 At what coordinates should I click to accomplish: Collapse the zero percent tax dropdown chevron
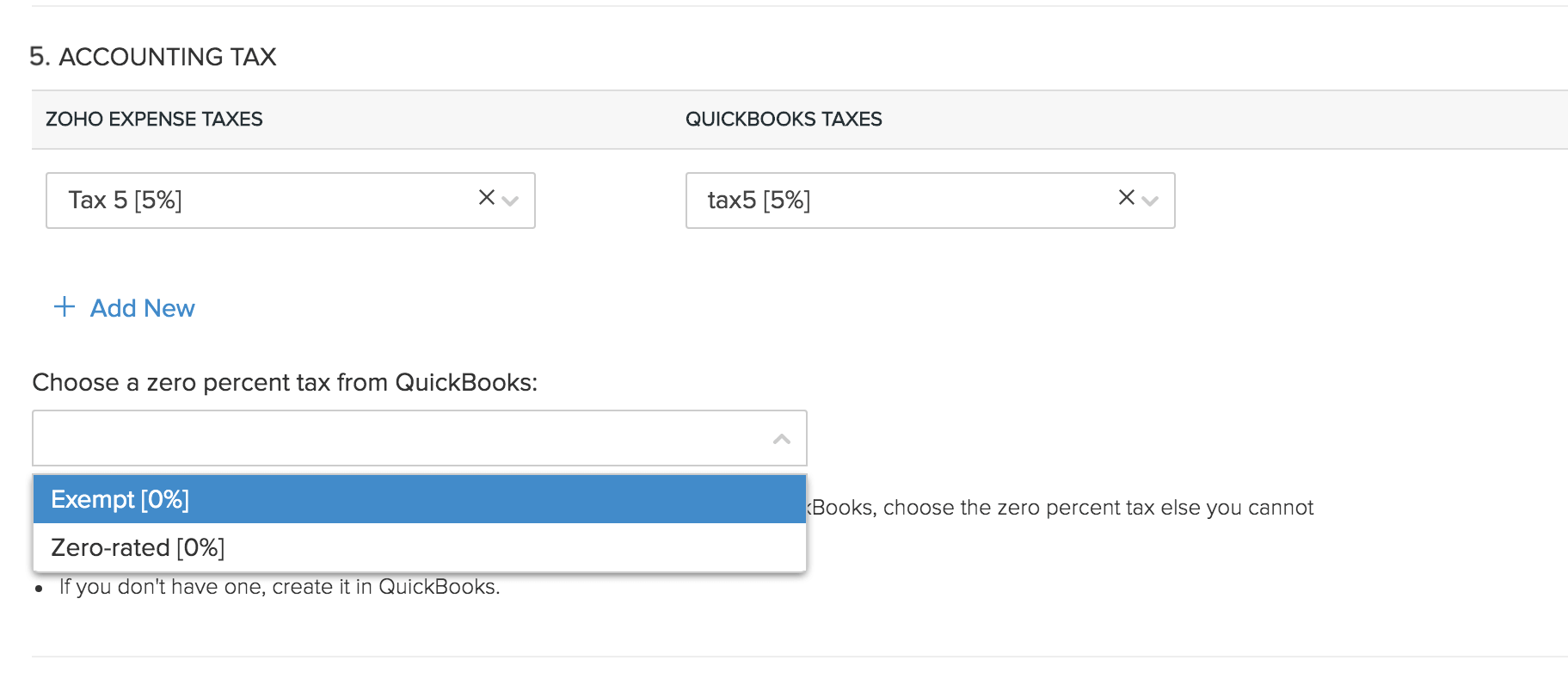coord(781,439)
